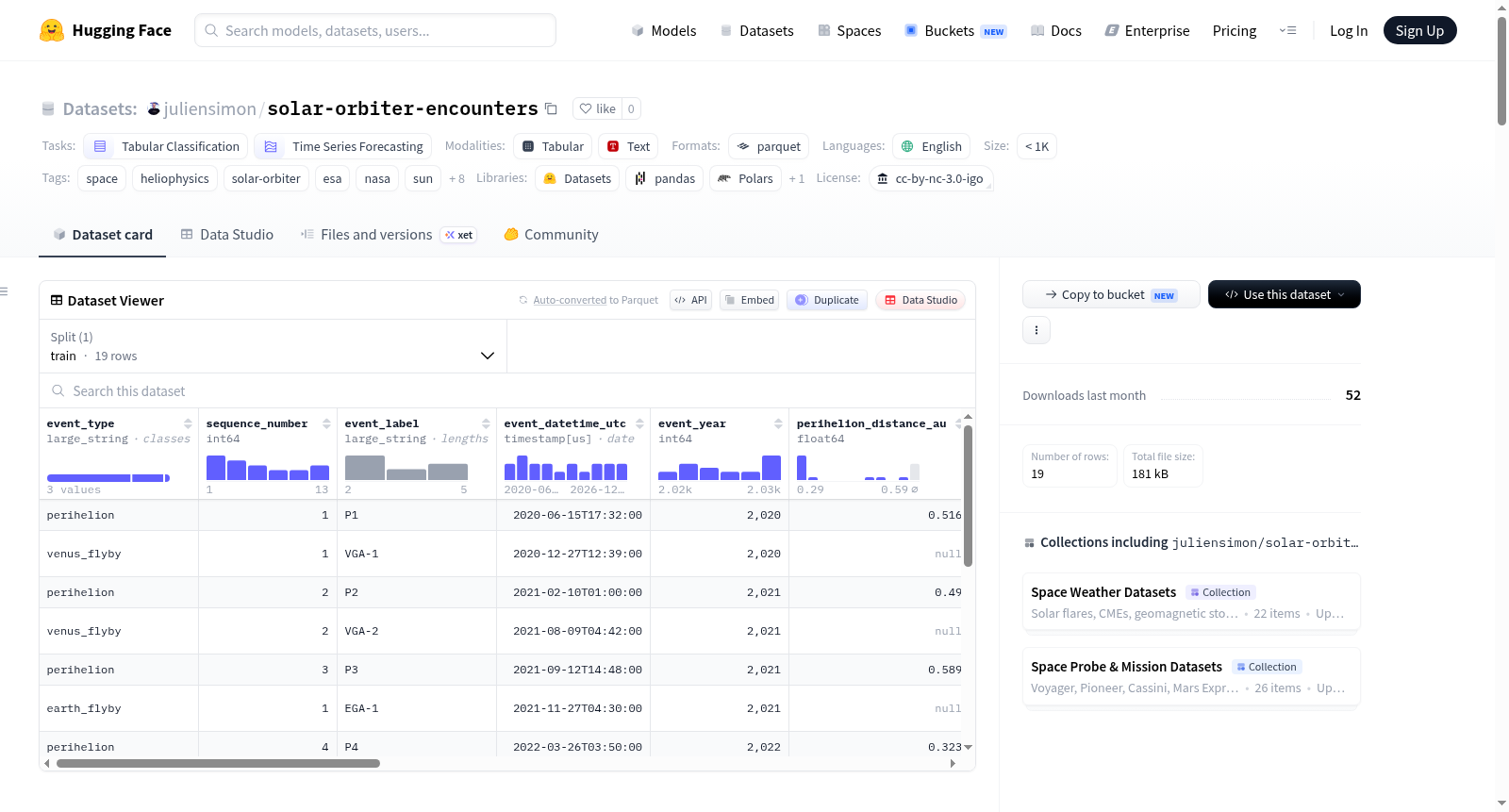Sort the event_type column via its sort icon

click(188, 423)
